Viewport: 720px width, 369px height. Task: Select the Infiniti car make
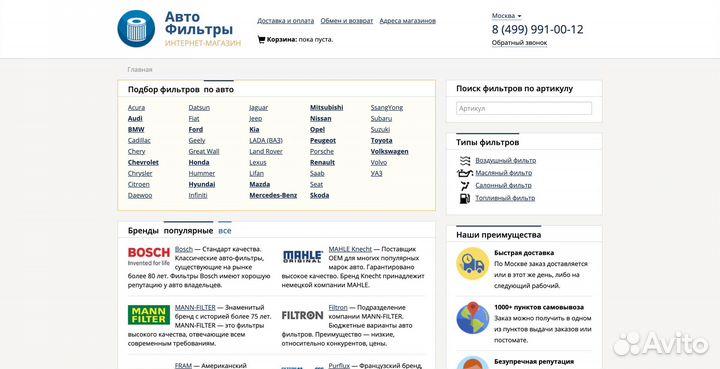tap(198, 196)
